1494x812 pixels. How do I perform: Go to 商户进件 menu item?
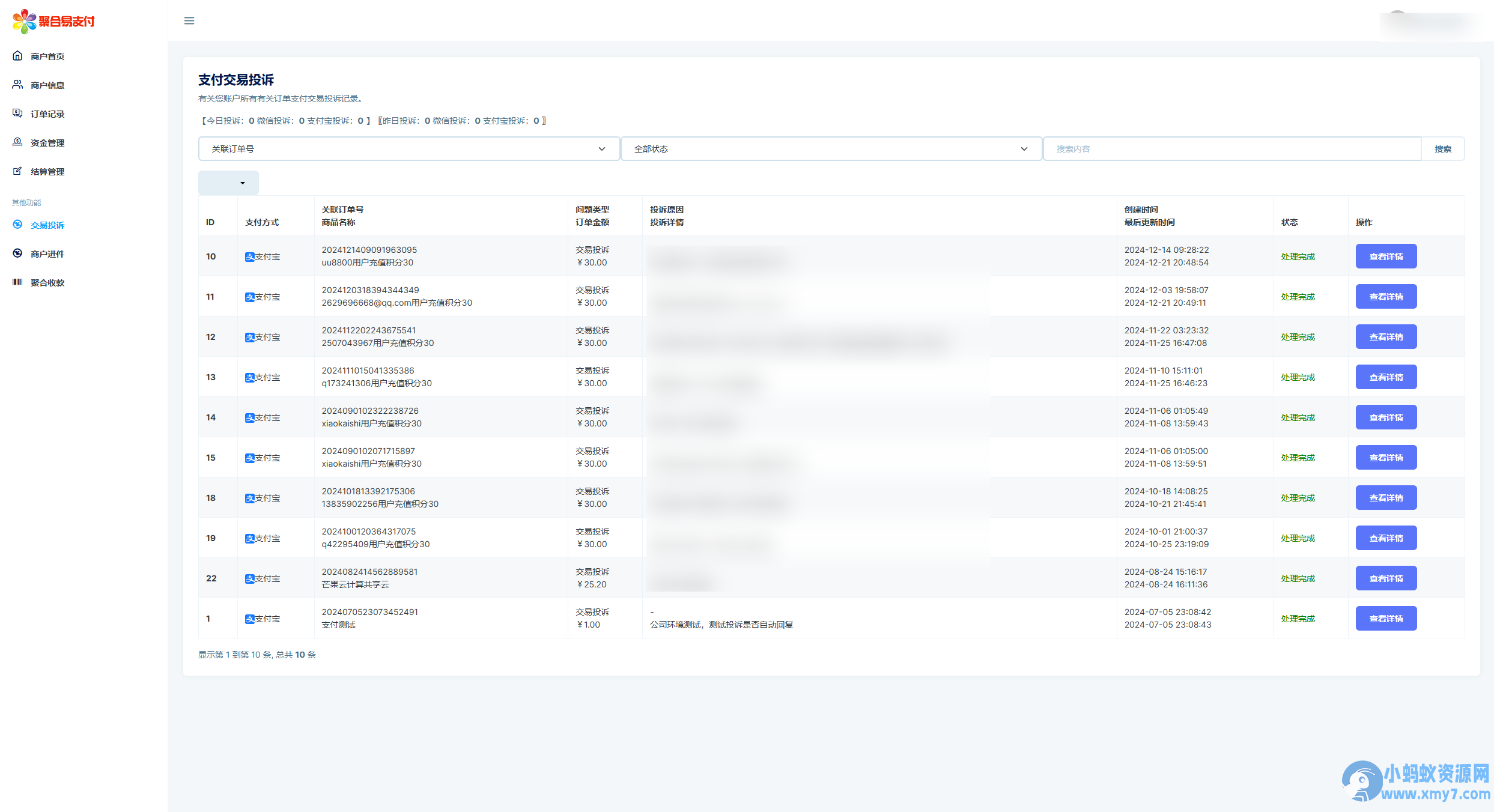(x=47, y=254)
